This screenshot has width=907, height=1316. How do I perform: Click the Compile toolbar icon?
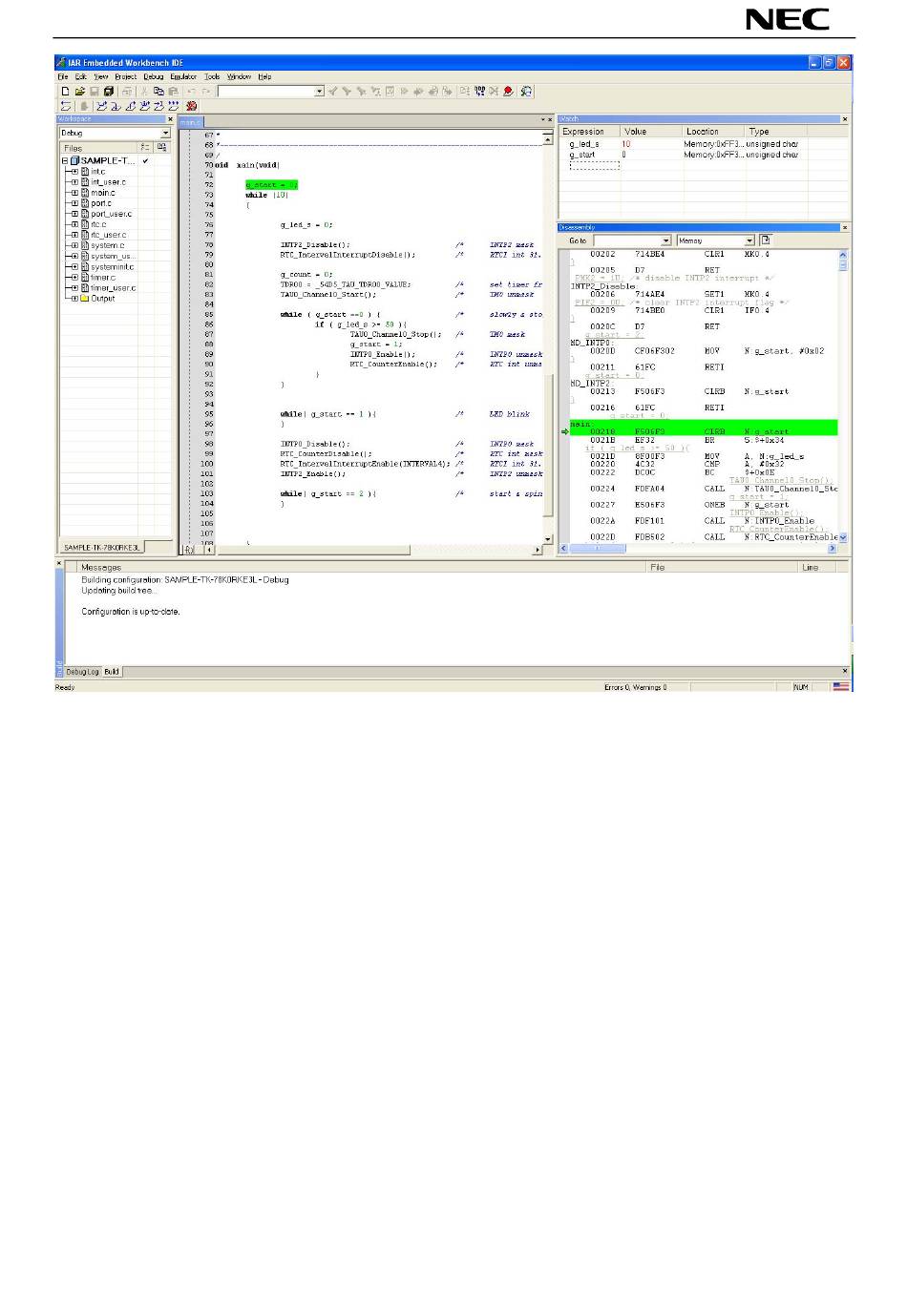click(465, 92)
